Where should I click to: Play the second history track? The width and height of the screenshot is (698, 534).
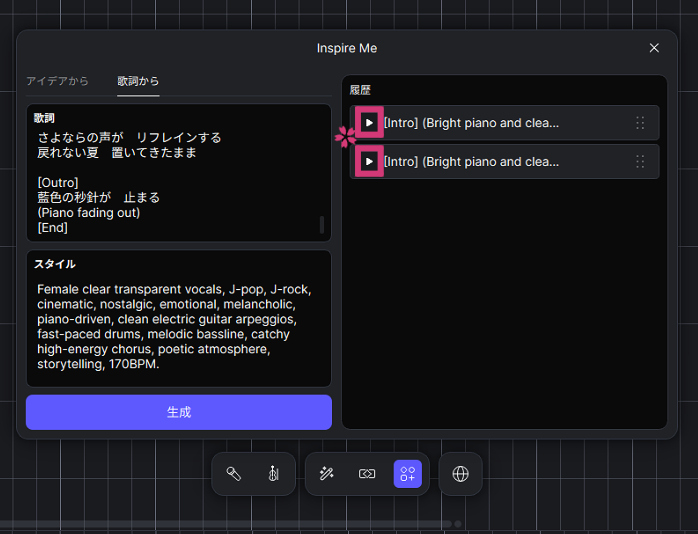tap(369, 161)
